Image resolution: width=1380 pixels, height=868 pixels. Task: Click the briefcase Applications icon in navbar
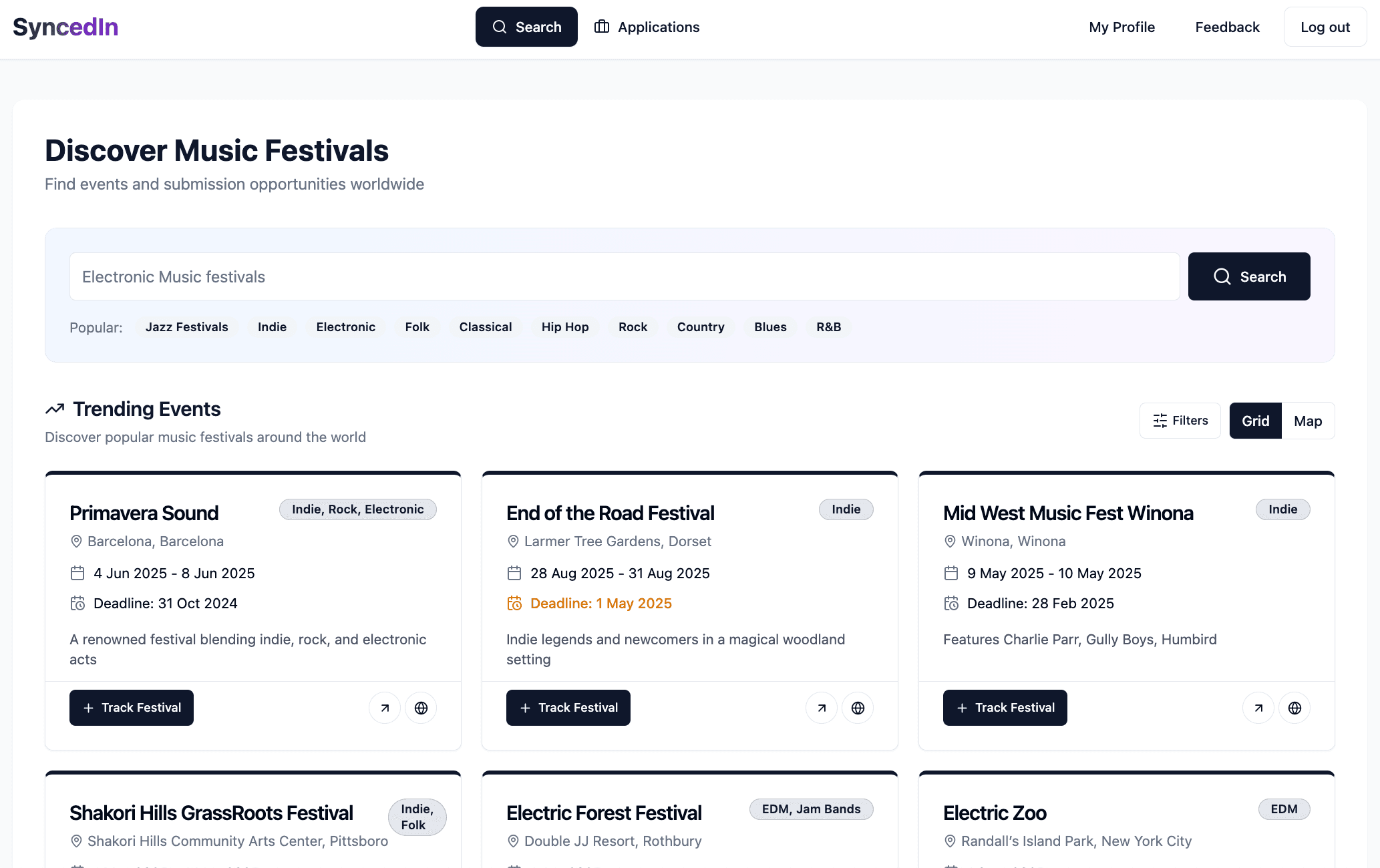tap(602, 27)
